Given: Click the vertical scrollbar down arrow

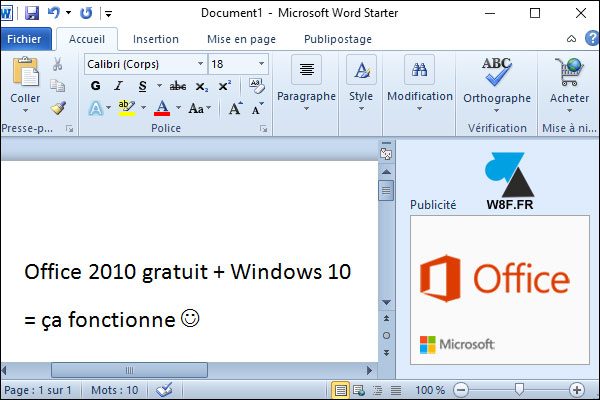Looking at the screenshot, I should coord(386,302).
